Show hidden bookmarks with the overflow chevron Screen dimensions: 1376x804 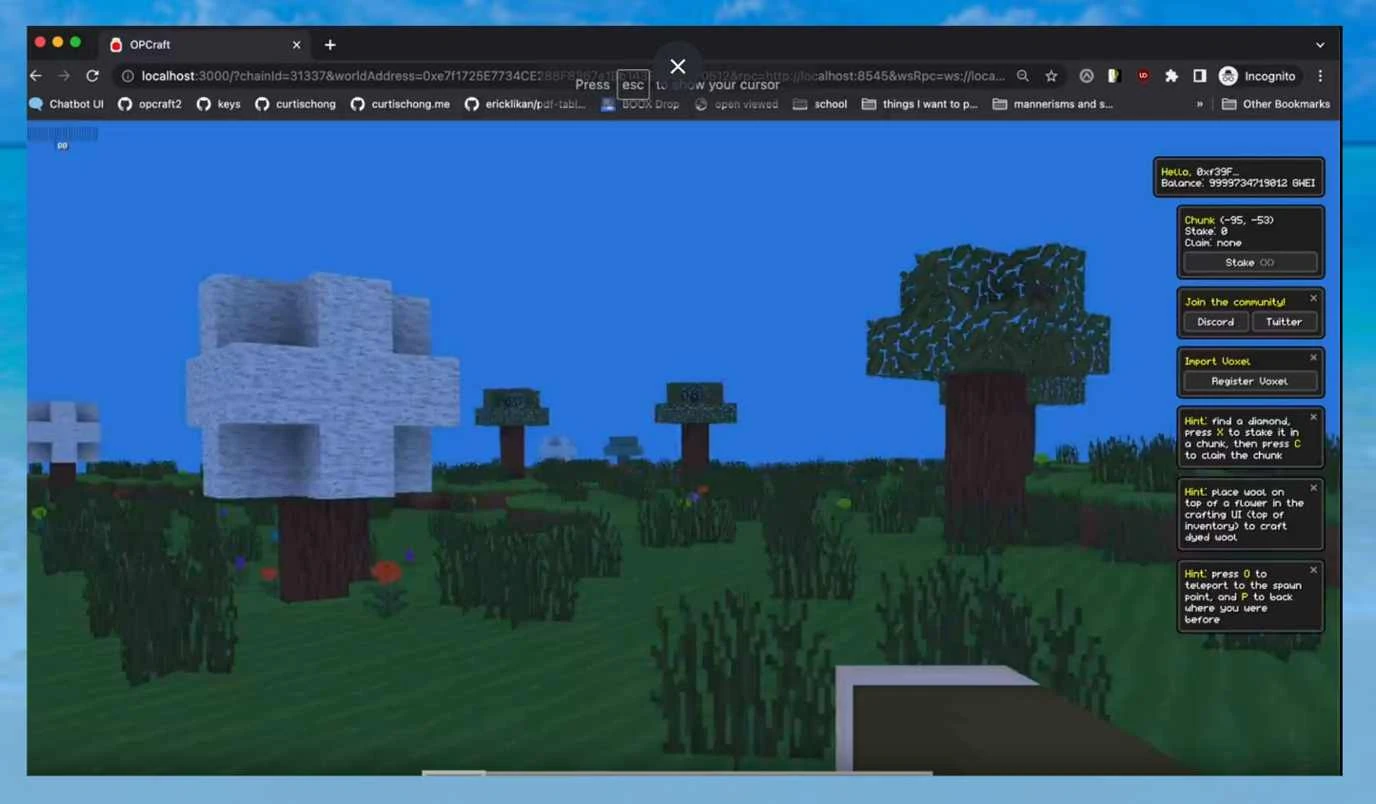(1199, 104)
